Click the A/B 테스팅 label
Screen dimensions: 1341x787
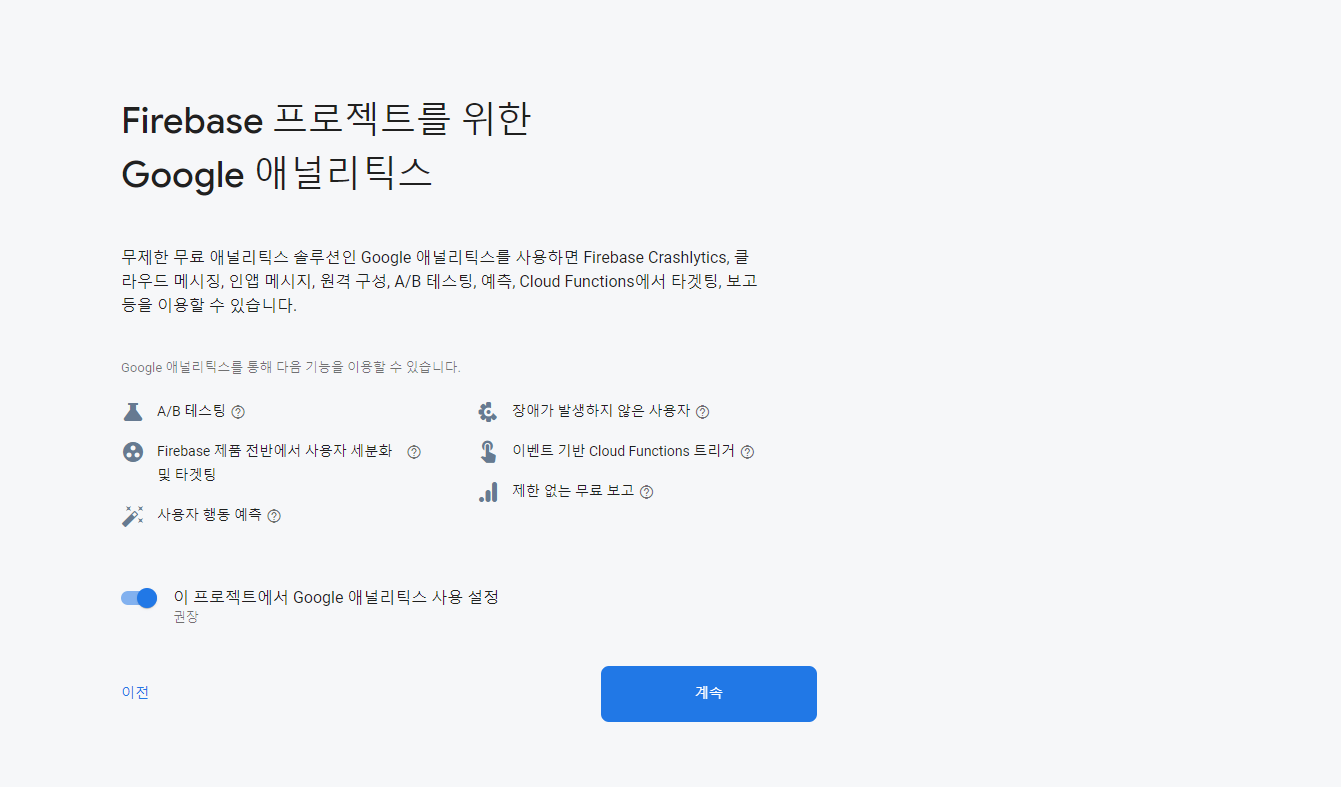point(191,411)
